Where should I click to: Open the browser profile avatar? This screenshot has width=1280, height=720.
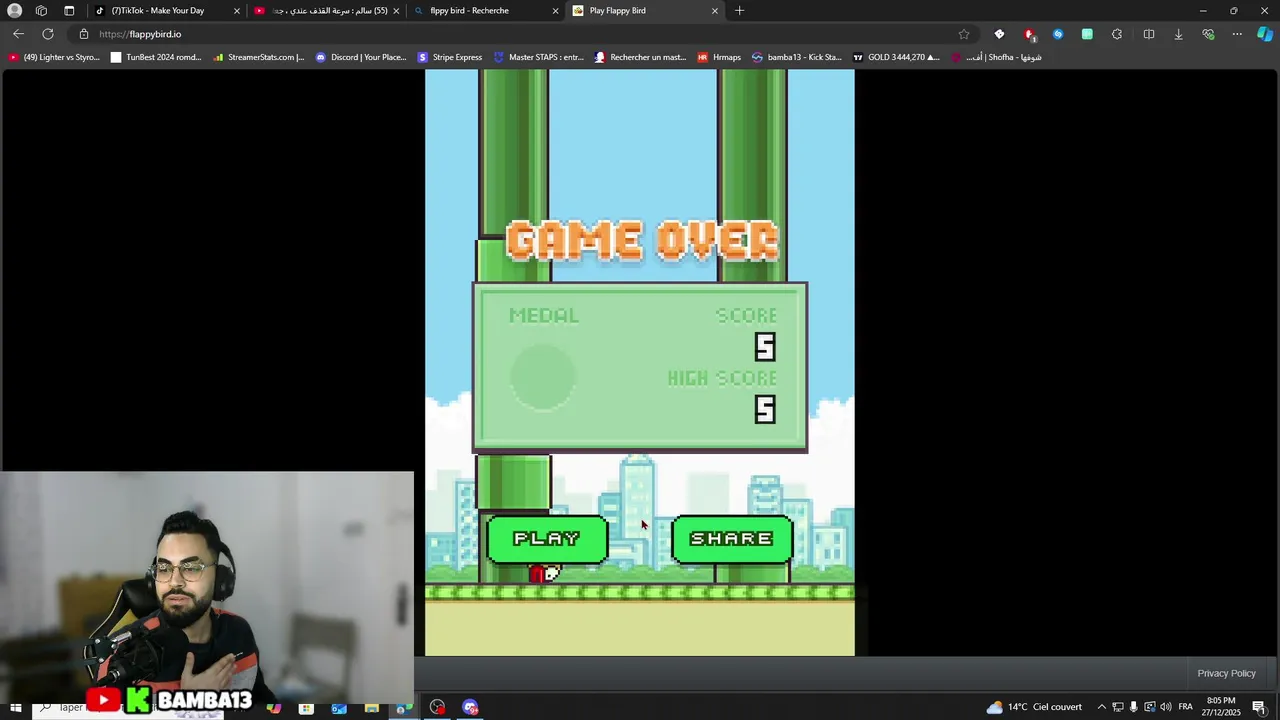click(14, 11)
